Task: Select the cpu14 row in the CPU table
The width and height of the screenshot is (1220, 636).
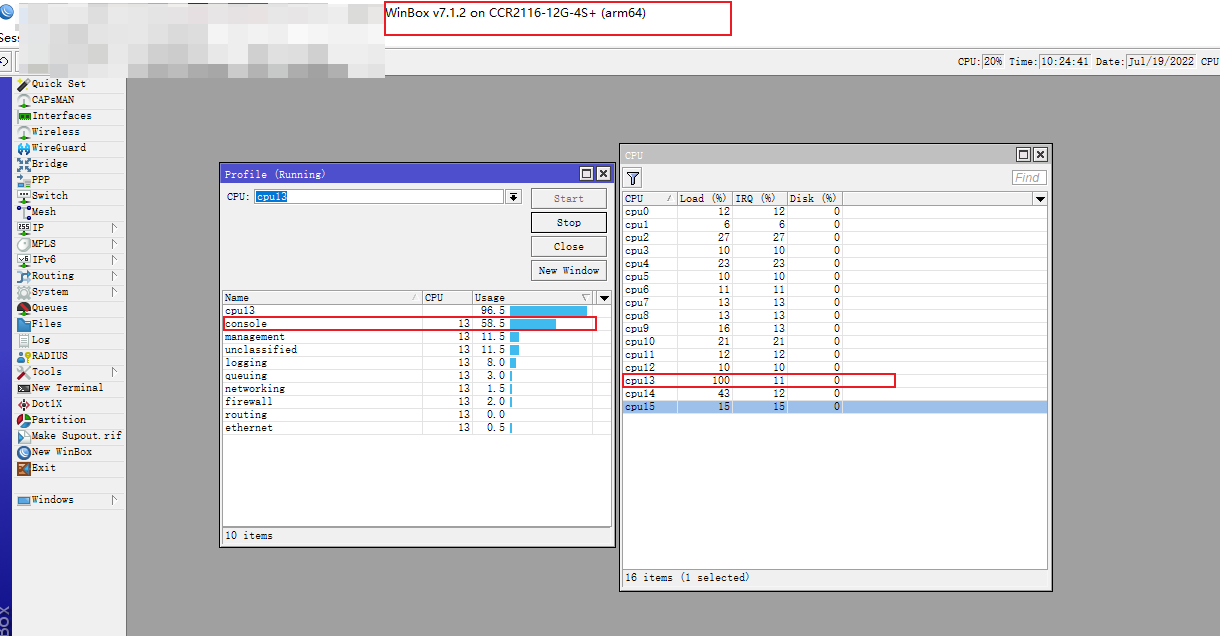Action: click(x=835, y=394)
